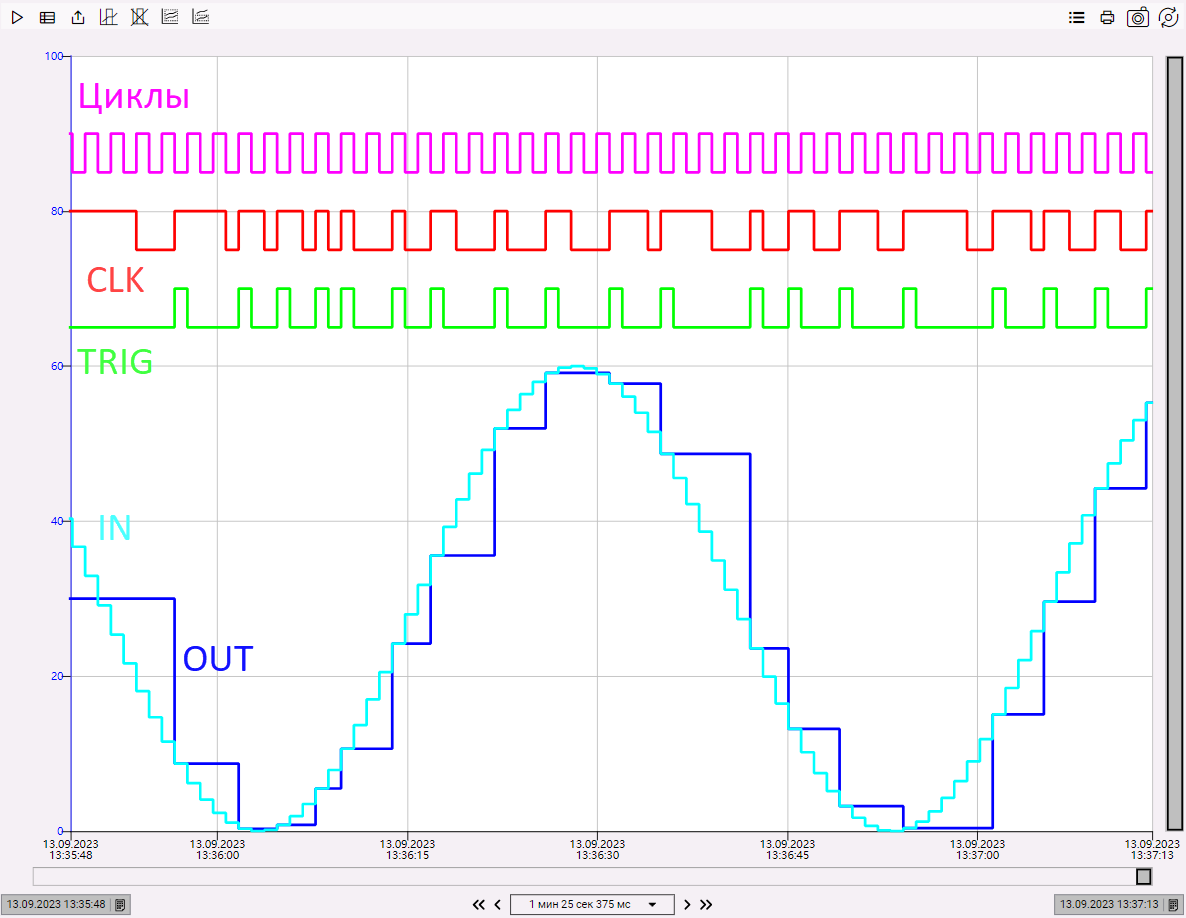Jump forward with the double-right arrow
The image size is (1186, 918).
pyautogui.click(x=706, y=904)
